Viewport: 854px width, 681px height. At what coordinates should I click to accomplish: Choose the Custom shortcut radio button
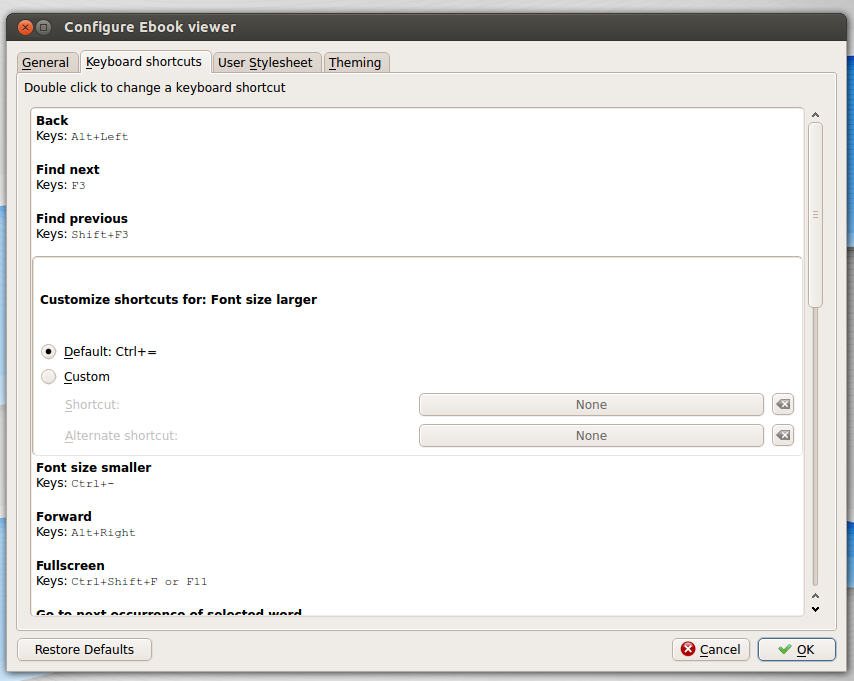[x=49, y=377]
